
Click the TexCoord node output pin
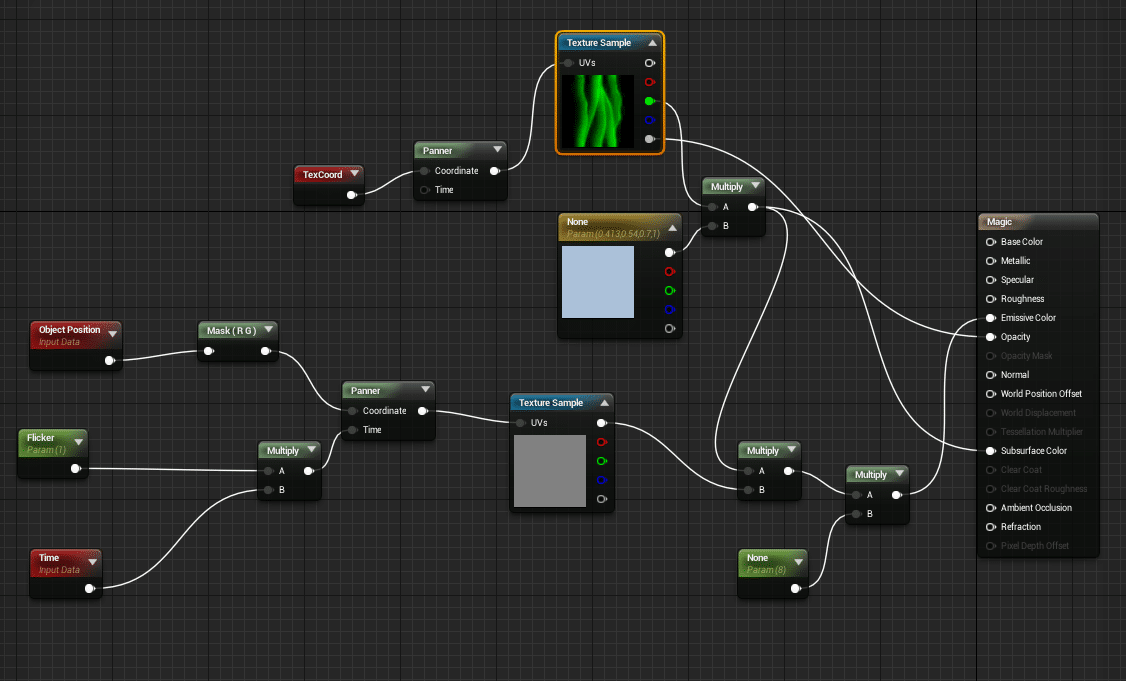(x=352, y=195)
